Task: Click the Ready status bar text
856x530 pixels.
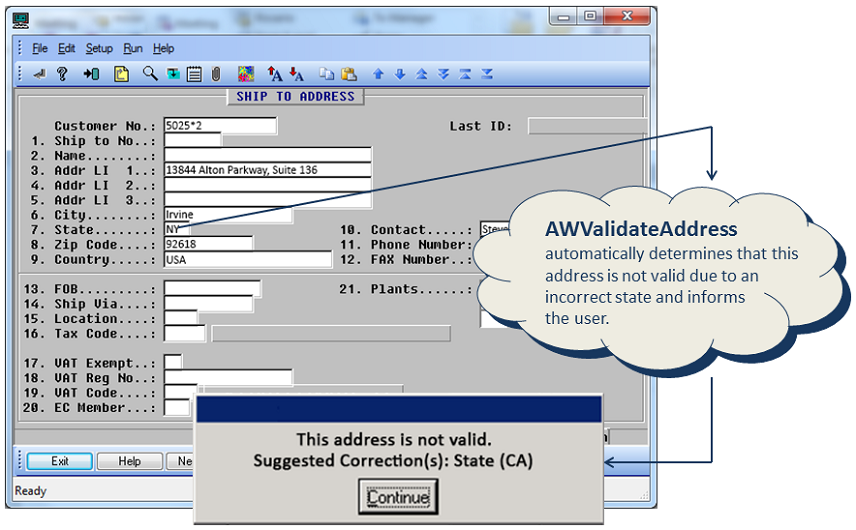Action: 31,491
